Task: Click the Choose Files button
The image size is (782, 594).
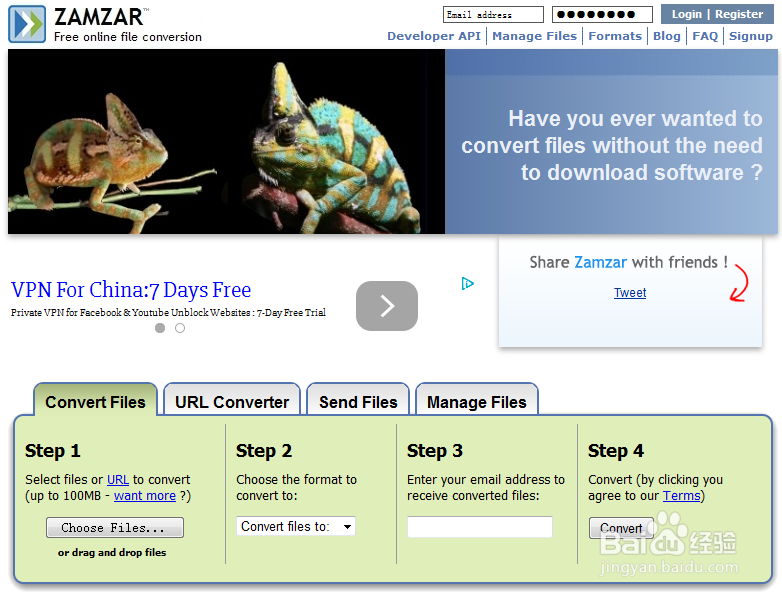Action: tap(115, 527)
